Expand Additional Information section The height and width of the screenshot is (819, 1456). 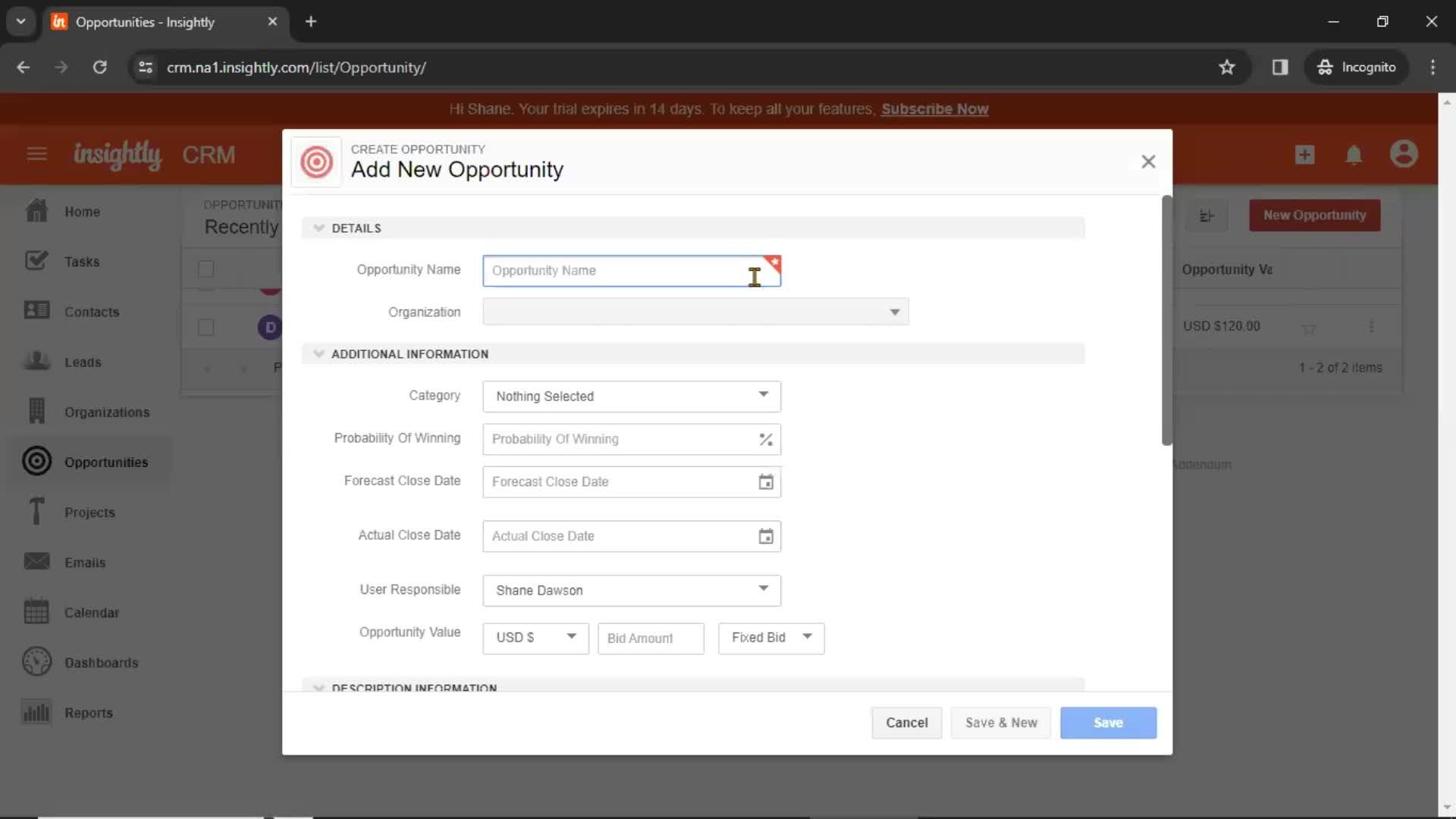319,353
